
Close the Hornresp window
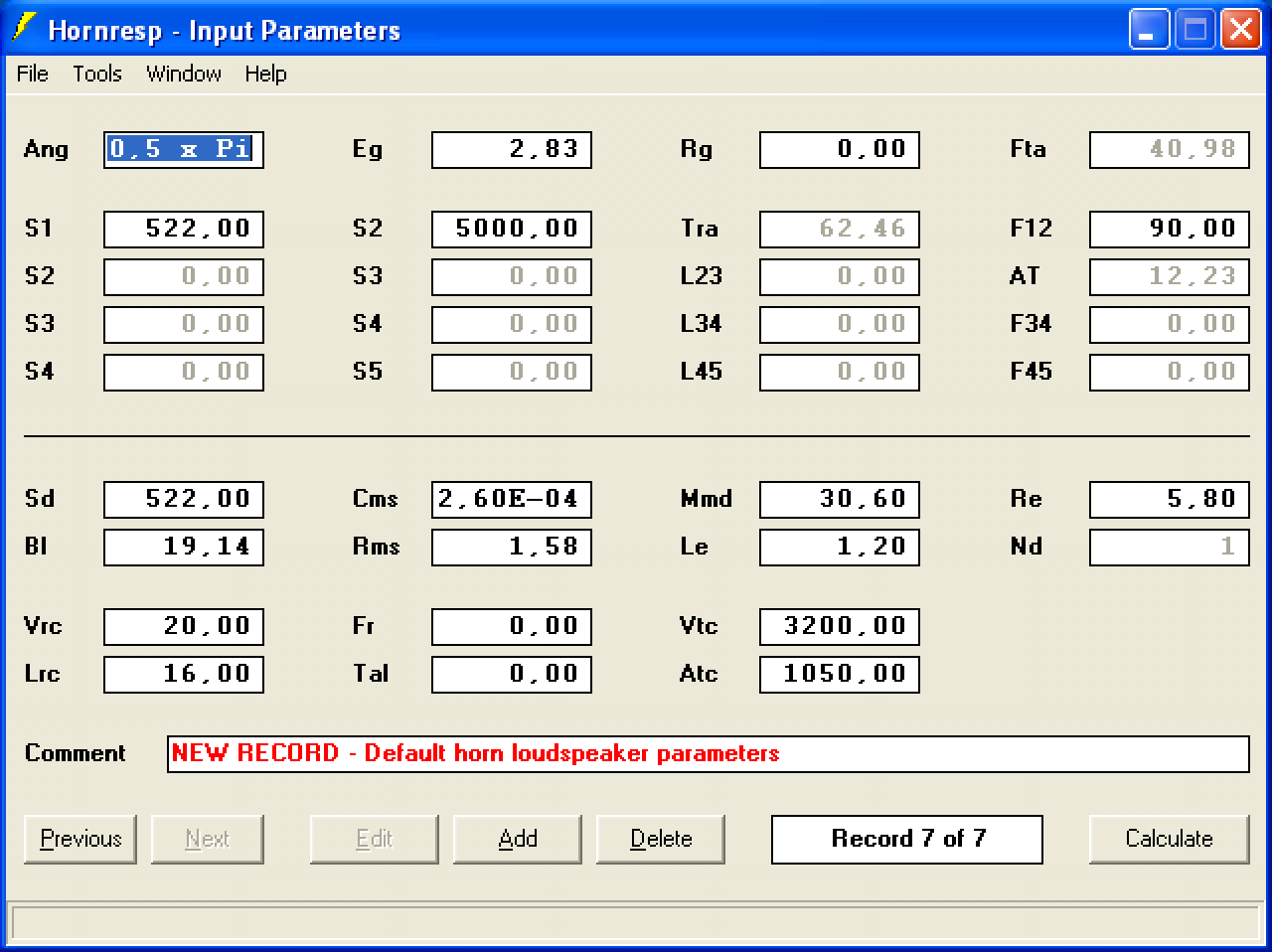tap(1241, 29)
